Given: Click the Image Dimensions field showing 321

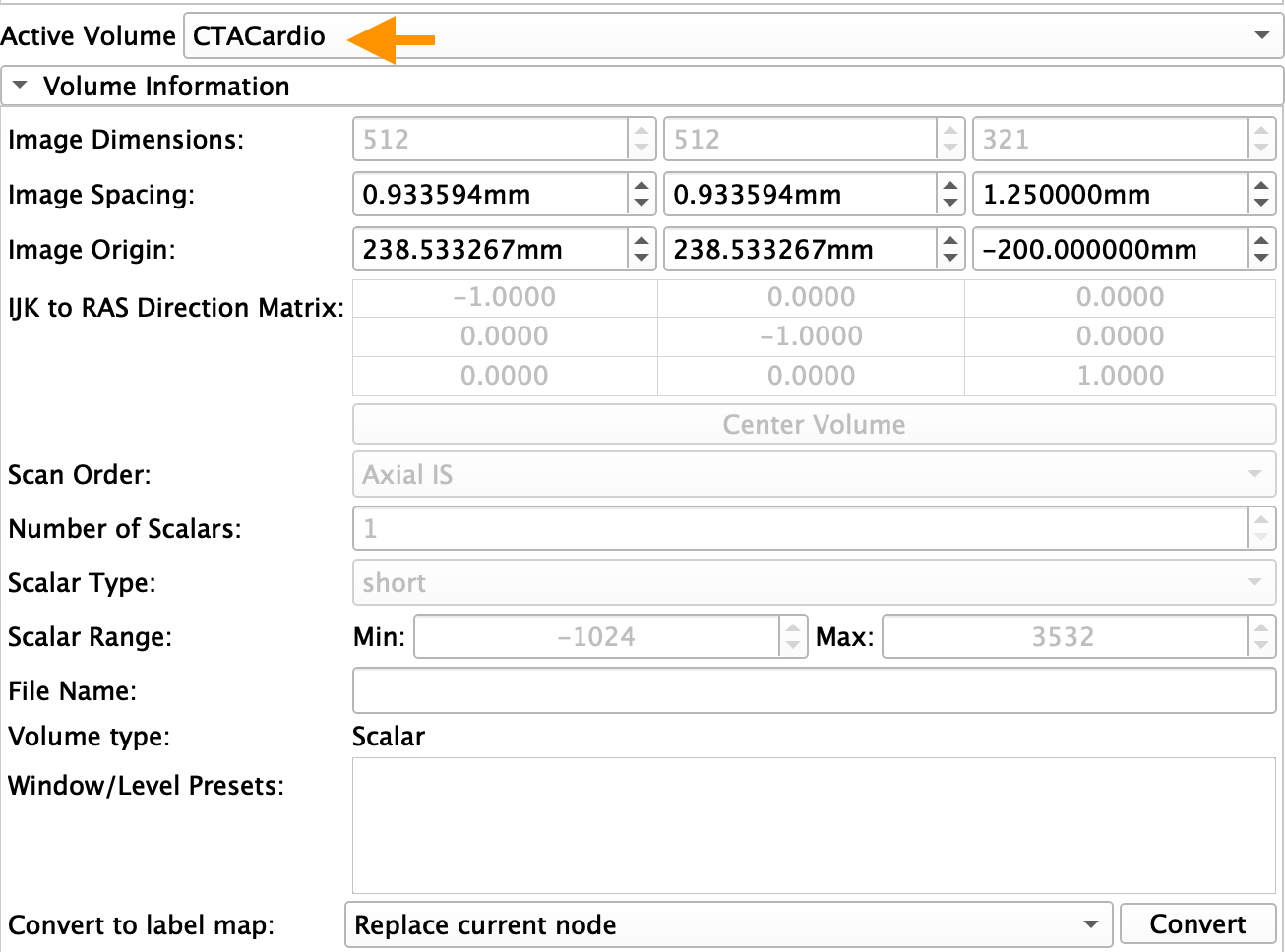Looking at the screenshot, I should coord(1110,140).
